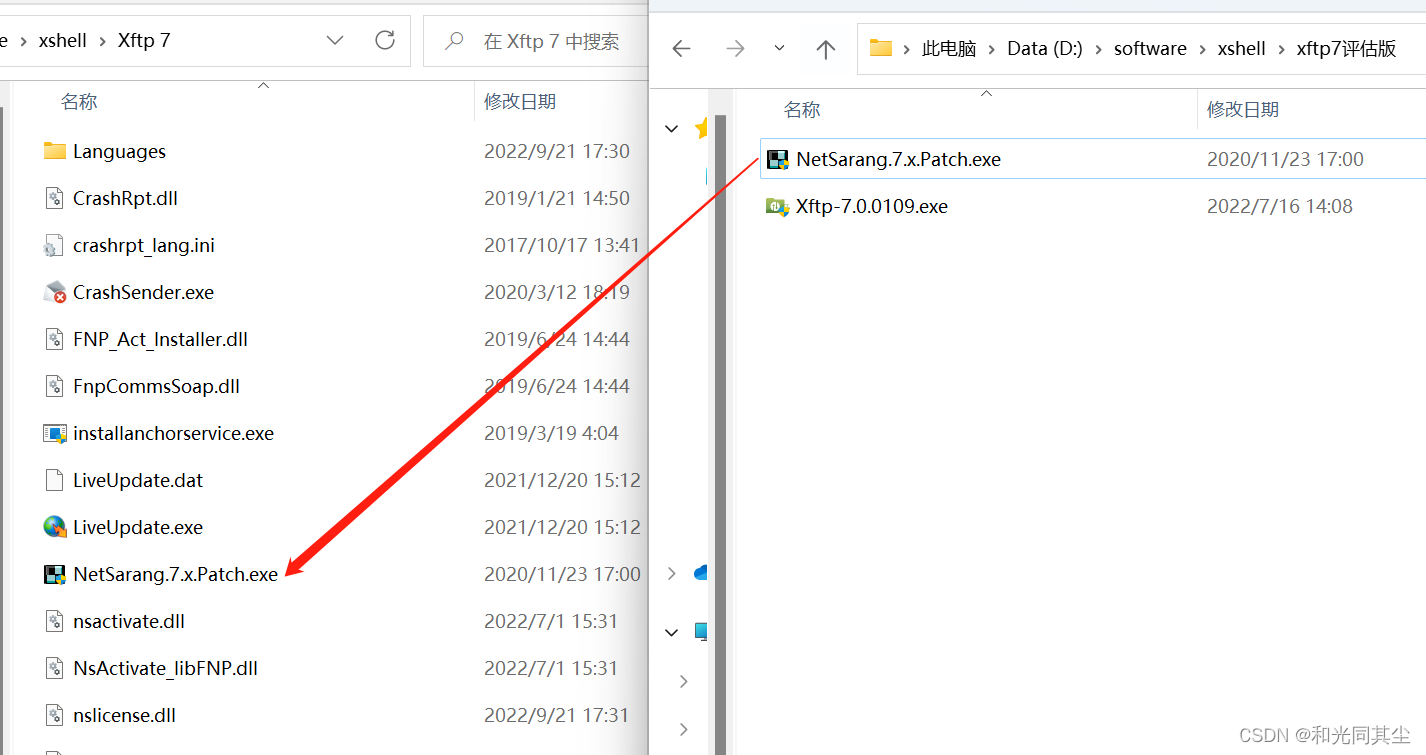
Task: Collapse the This PC tree node
Action: pyautogui.click(x=672, y=631)
